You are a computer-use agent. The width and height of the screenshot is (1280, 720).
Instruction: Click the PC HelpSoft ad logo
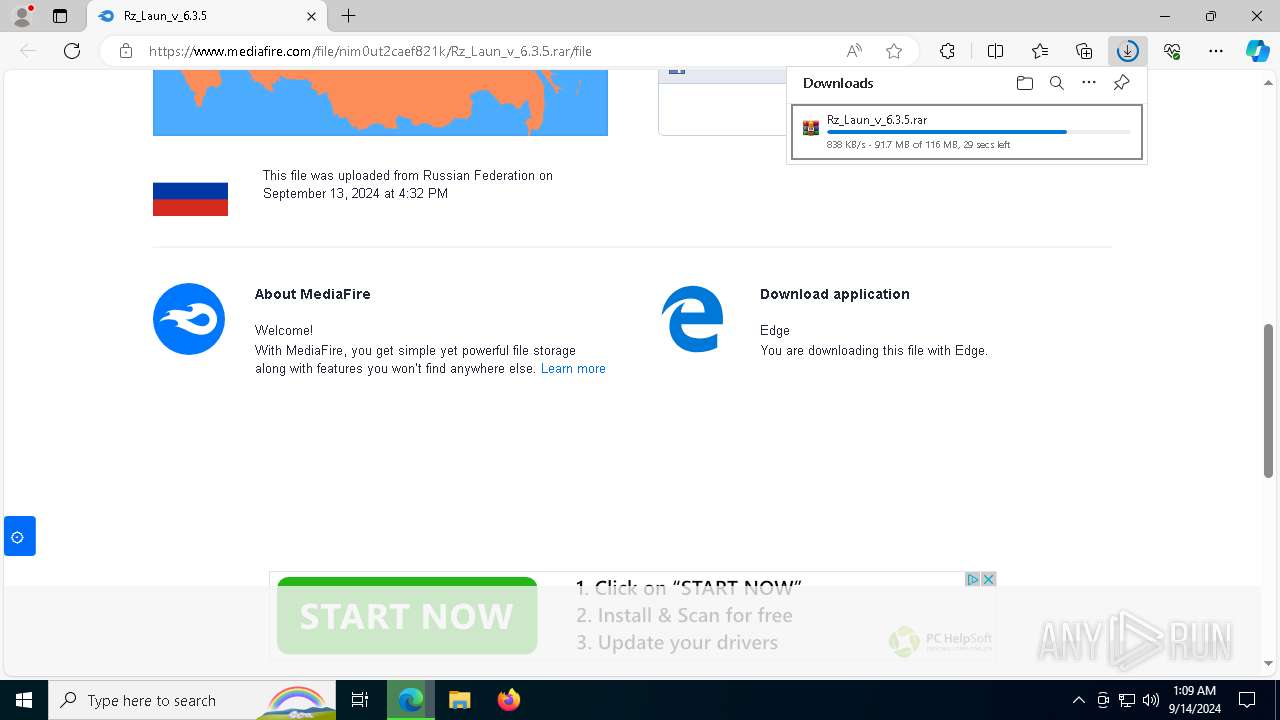[x=941, y=640]
